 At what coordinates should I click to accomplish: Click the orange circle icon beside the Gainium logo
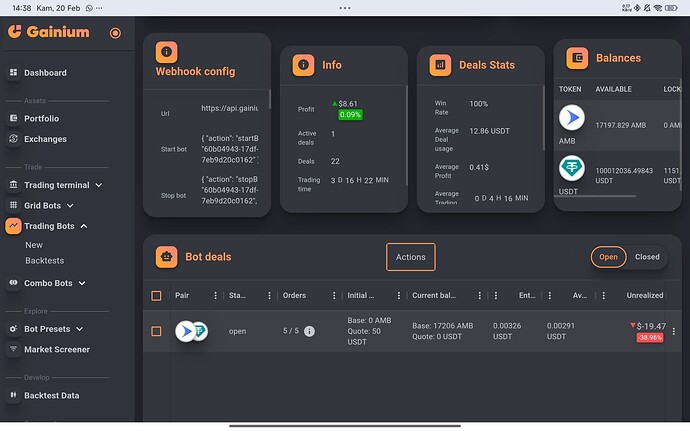pos(115,33)
